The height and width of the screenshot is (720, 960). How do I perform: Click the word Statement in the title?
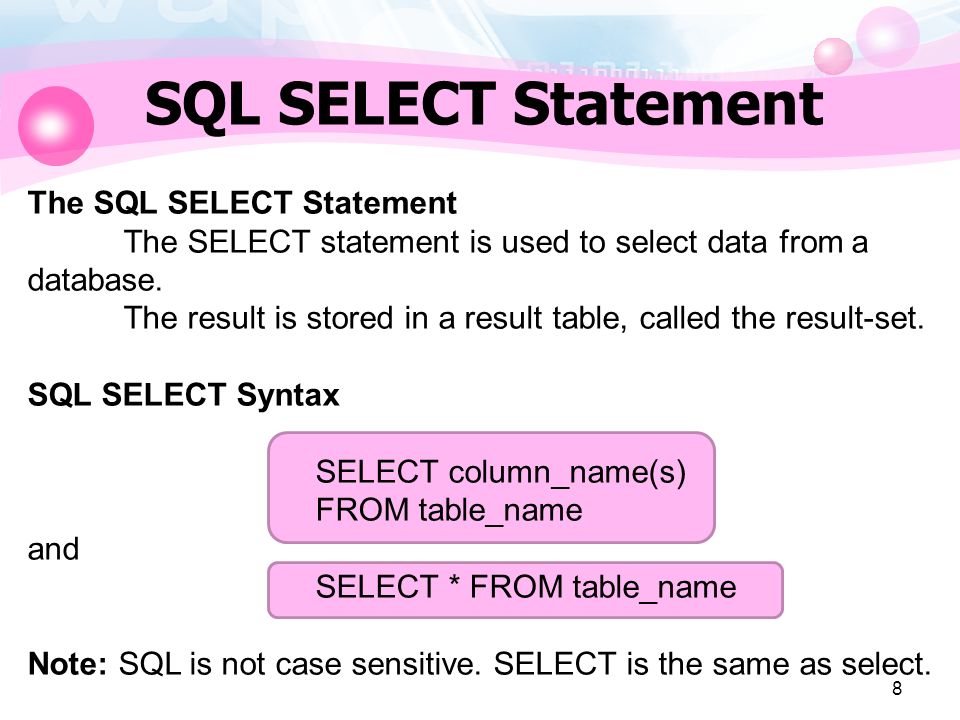coord(668,105)
